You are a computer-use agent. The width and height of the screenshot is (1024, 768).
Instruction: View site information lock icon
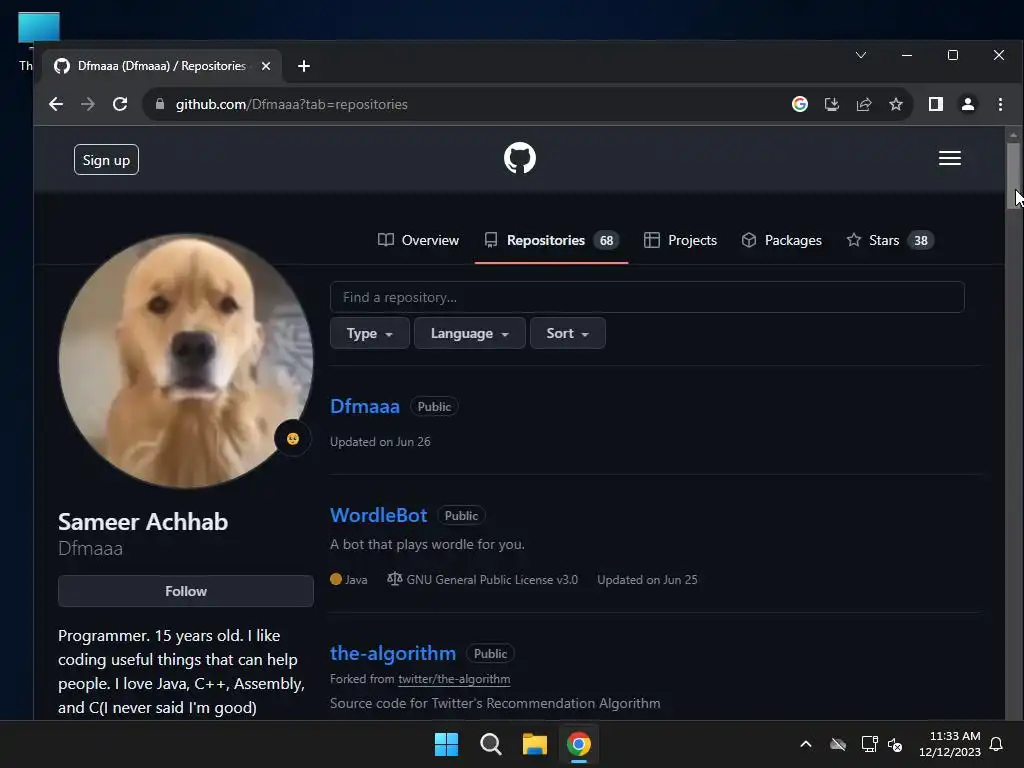coord(159,104)
